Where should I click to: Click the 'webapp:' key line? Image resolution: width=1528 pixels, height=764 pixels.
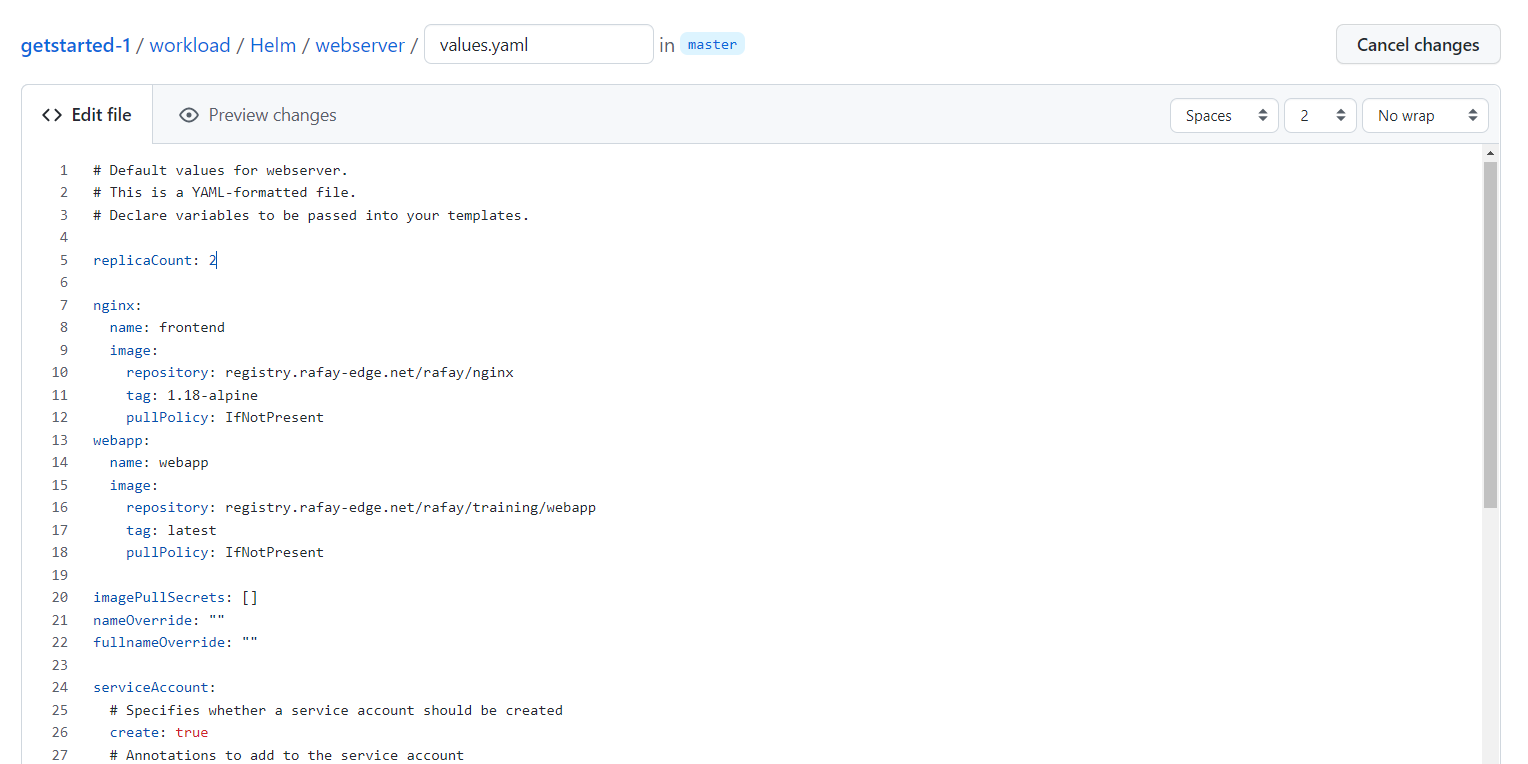(x=122, y=440)
